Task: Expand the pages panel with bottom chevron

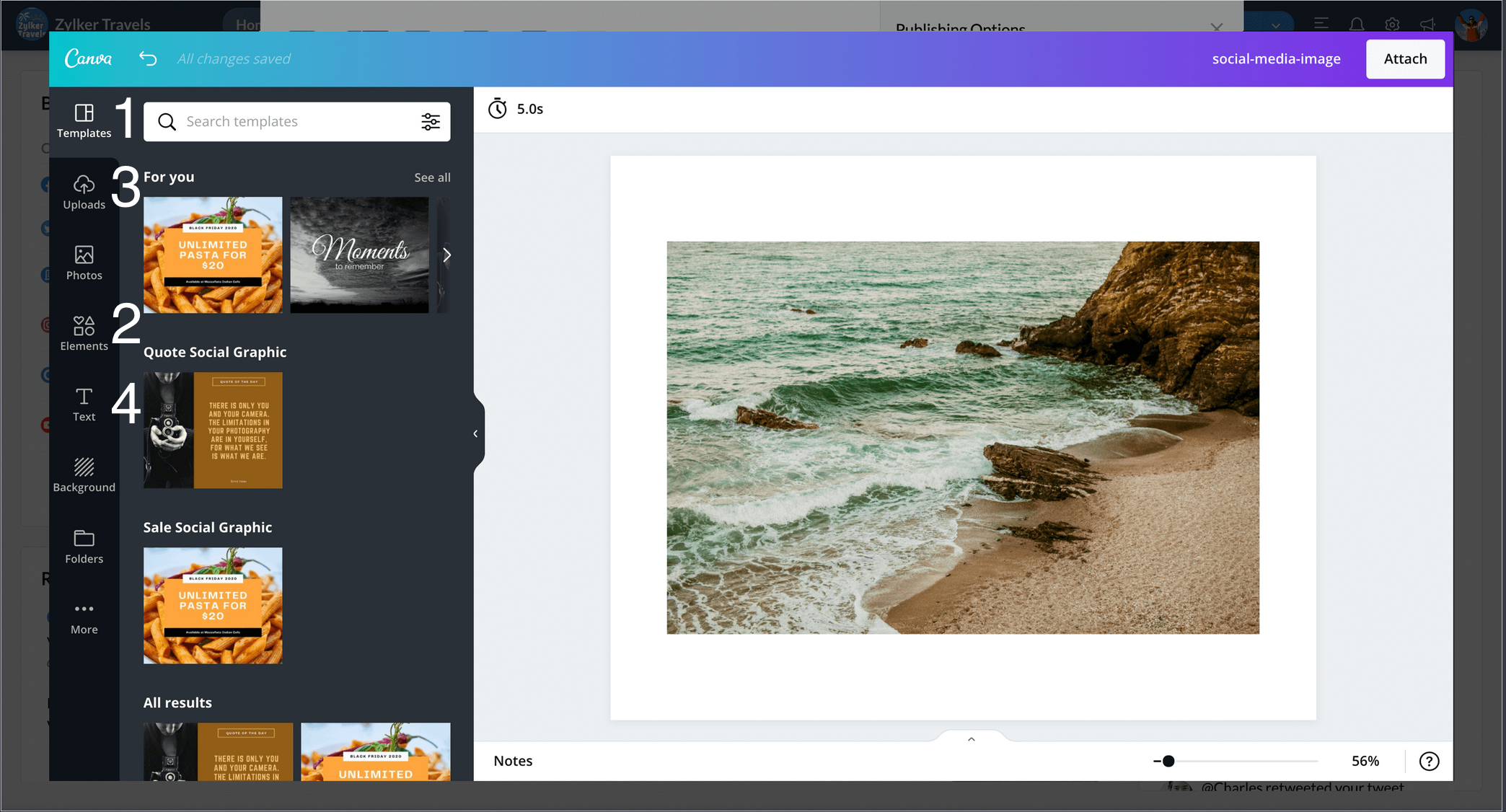Action: point(971,739)
